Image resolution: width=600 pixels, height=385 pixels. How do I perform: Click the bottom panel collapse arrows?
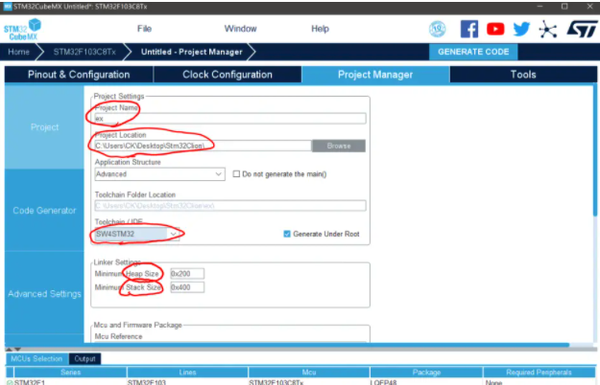pyautogui.click(x=13, y=349)
